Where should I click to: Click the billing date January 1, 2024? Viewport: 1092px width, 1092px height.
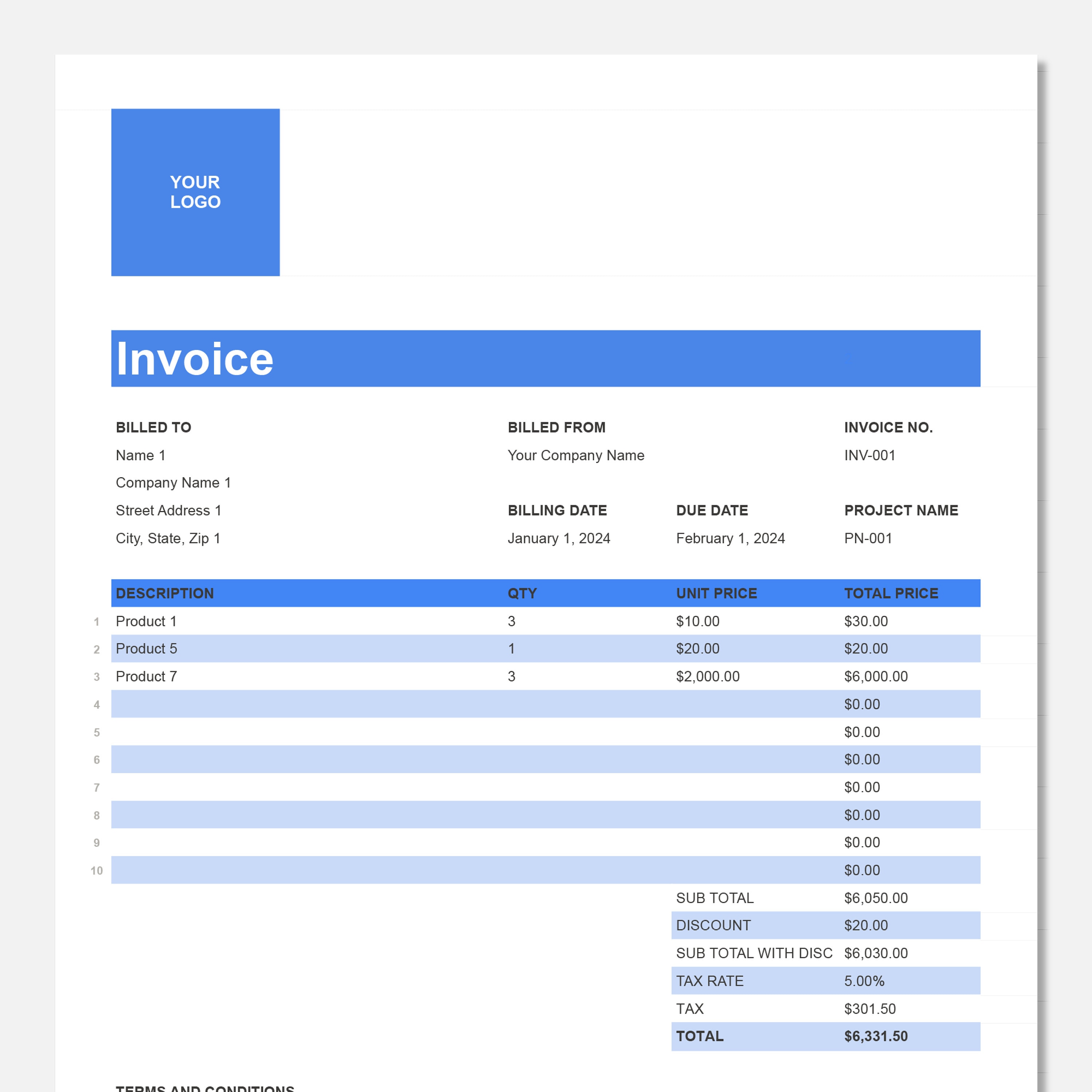[559, 538]
